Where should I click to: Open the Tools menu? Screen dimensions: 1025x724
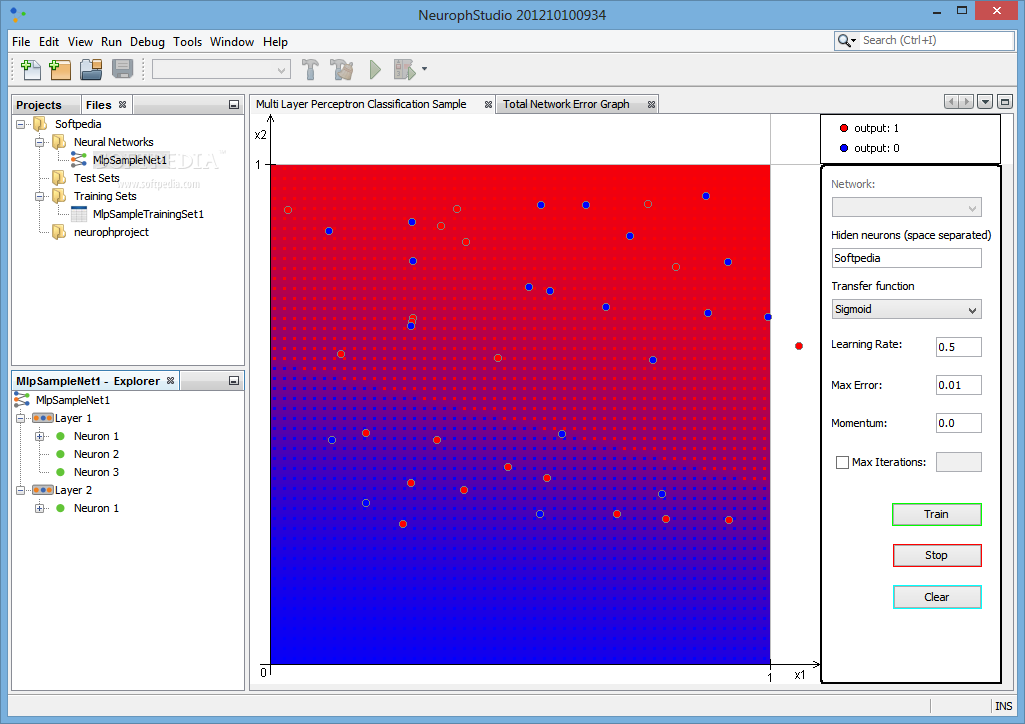click(188, 42)
